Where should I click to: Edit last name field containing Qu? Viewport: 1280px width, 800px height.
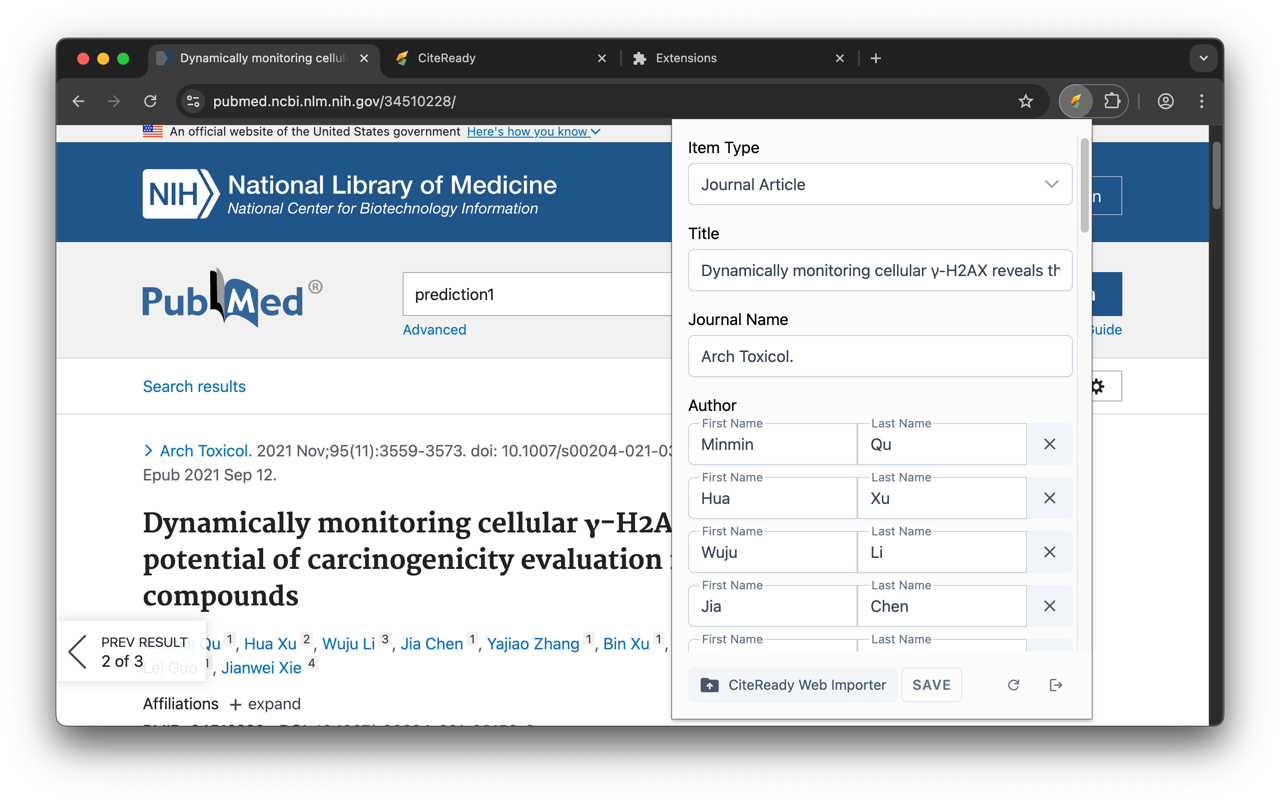pos(942,444)
